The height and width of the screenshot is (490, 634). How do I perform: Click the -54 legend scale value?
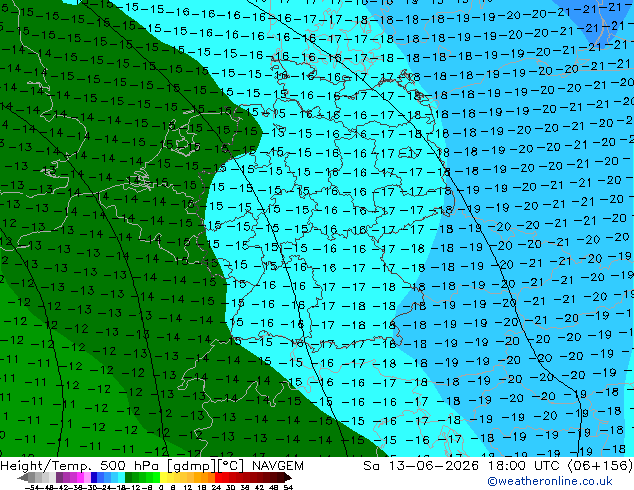[32, 487]
